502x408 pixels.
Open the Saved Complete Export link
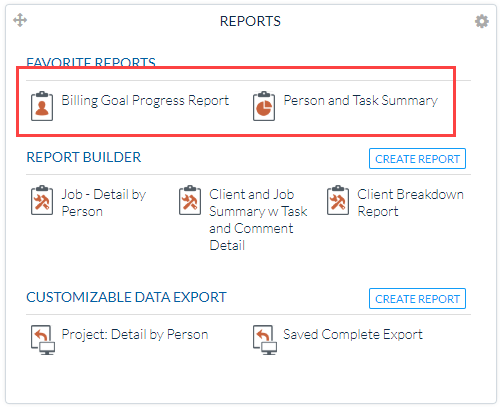point(353,334)
